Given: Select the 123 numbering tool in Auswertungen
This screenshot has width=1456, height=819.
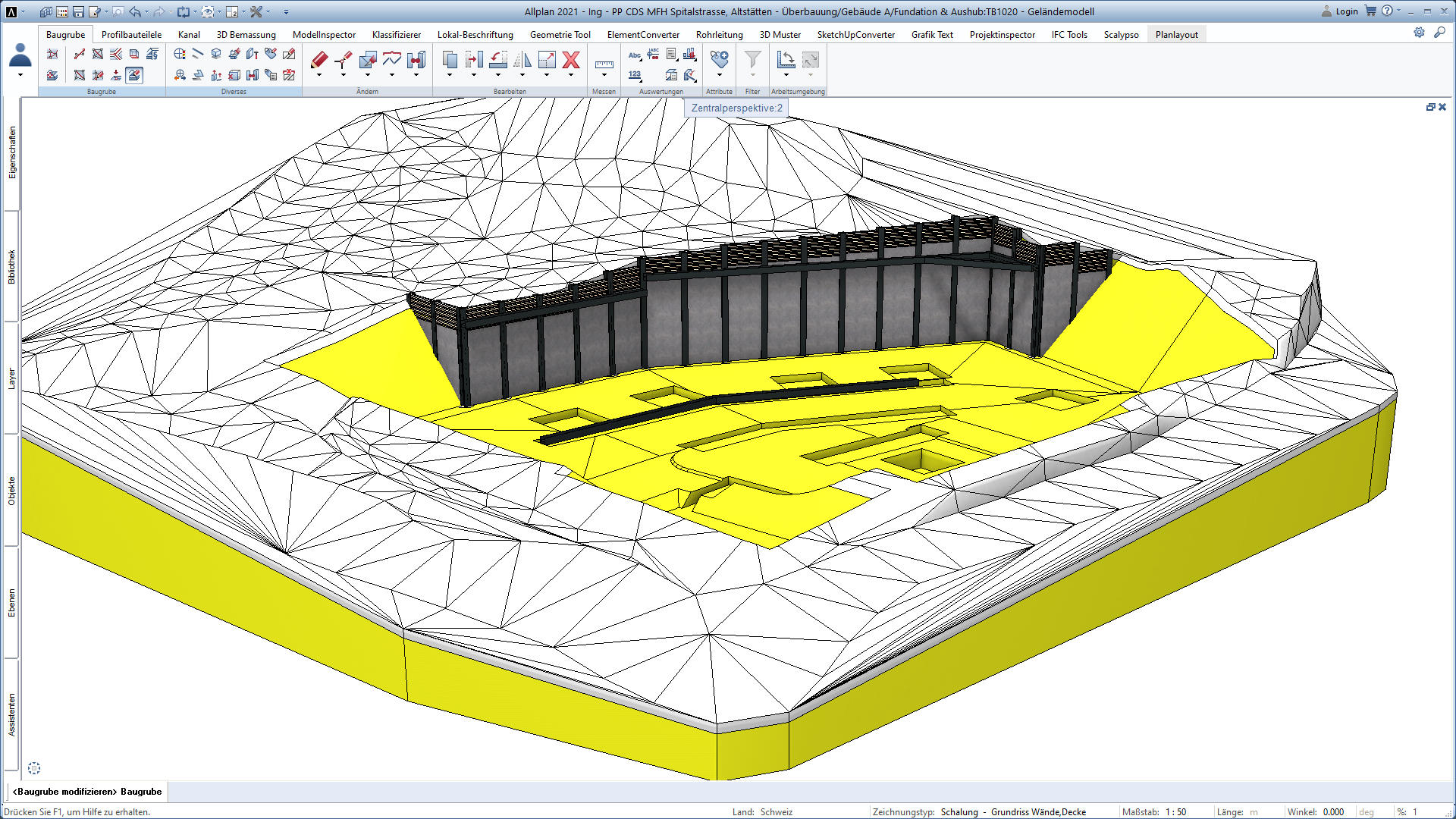Looking at the screenshot, I should (634, 75).
